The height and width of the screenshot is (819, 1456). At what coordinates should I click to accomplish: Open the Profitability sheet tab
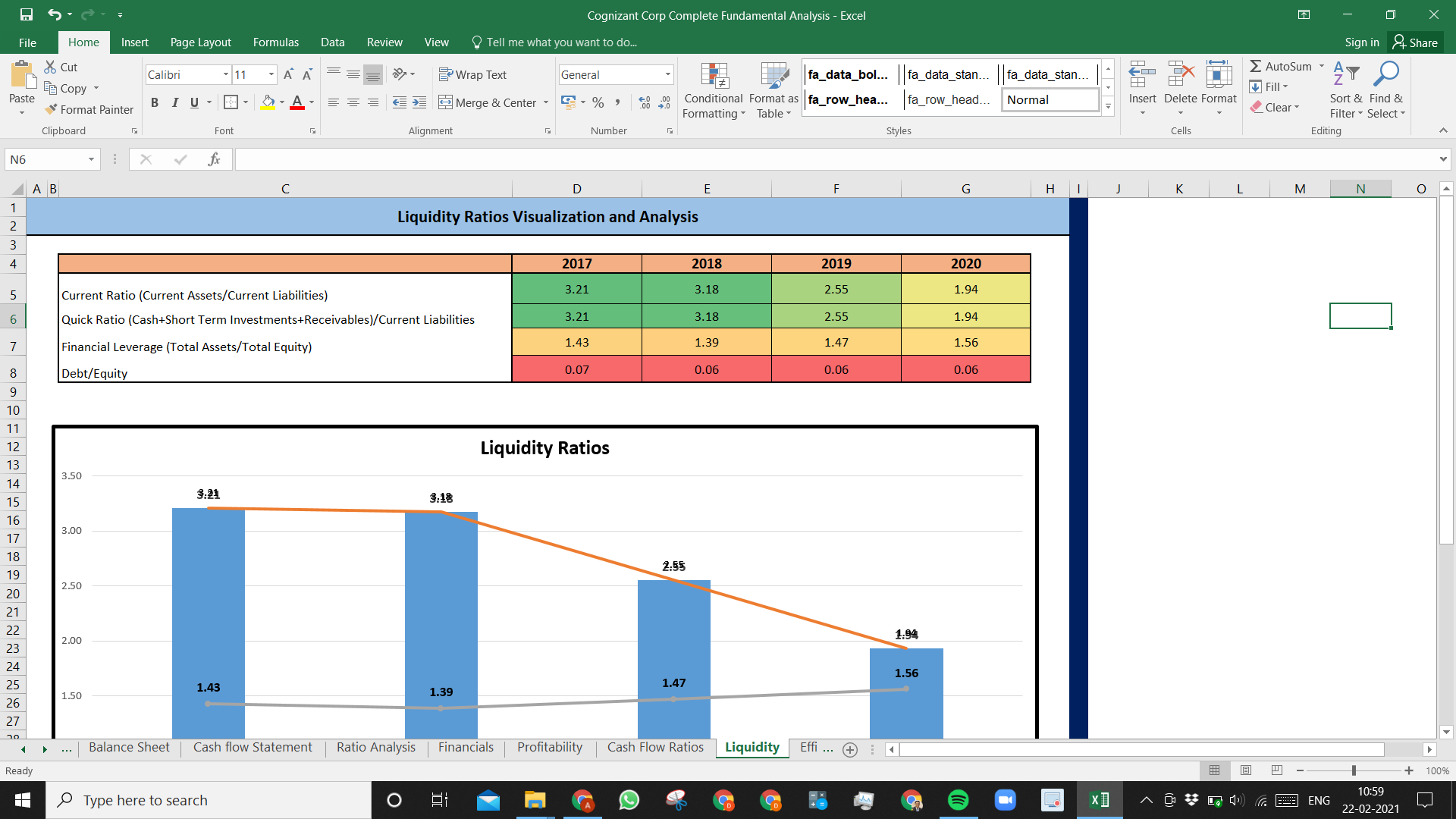550,748
